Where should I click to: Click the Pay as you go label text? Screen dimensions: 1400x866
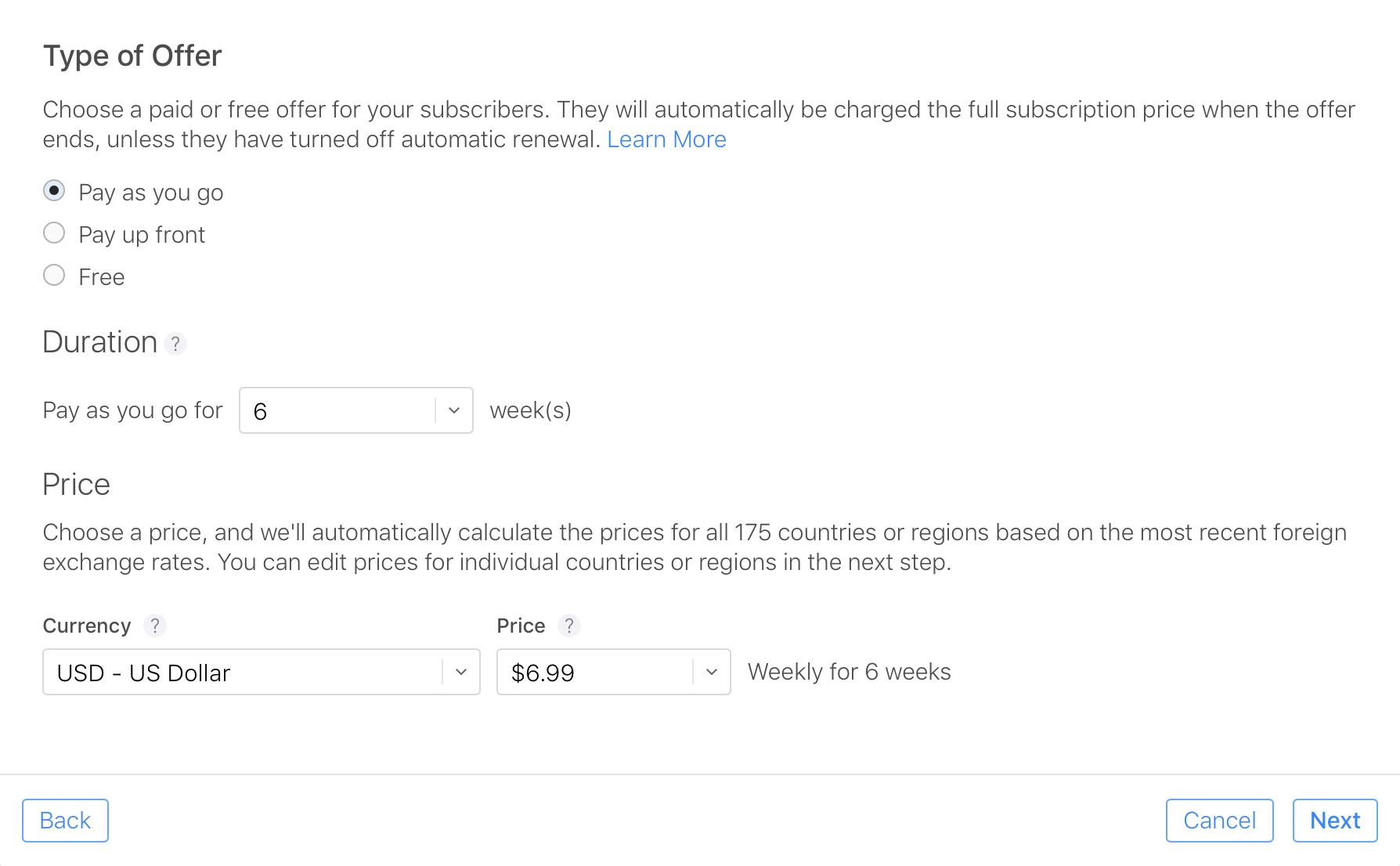coord(151,193)
